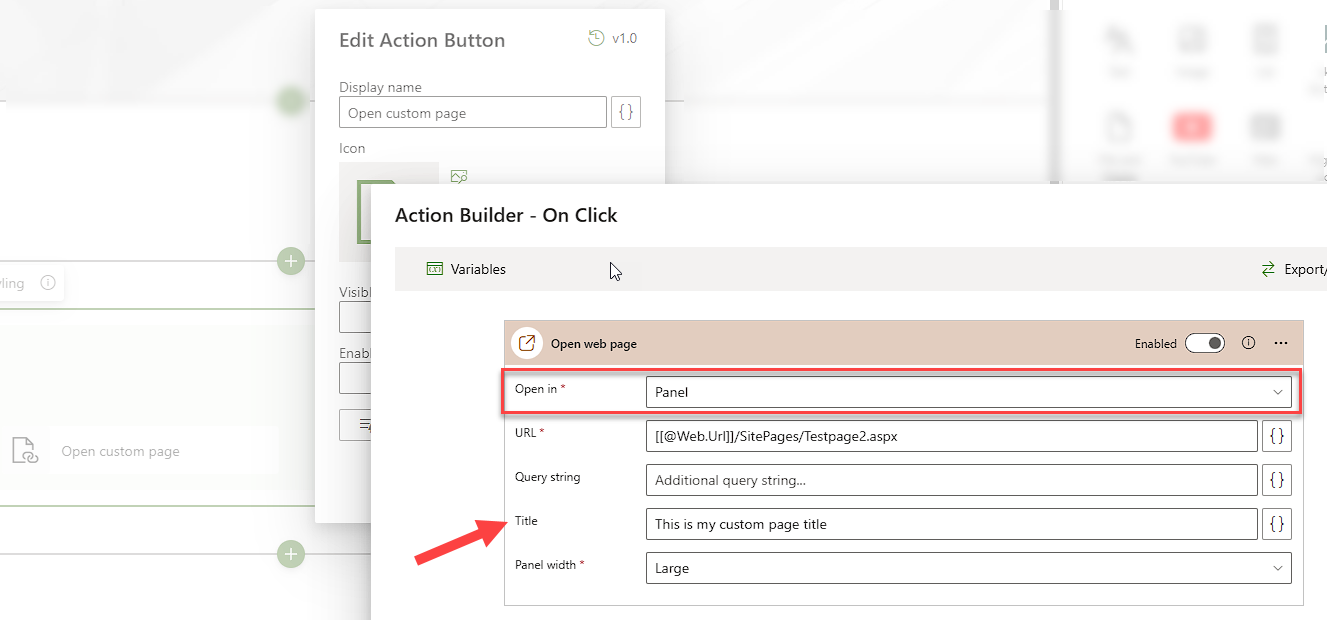Expand the Panel width dropdown showing Large
This screenshot has height=620, width=1327.
(x=968, y=568)
